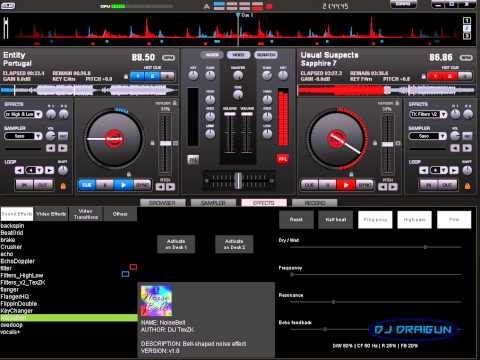This screenshot has height=360, width=480.
Task: Play the right deck sampler sample
Action: (x=467, y=148)
